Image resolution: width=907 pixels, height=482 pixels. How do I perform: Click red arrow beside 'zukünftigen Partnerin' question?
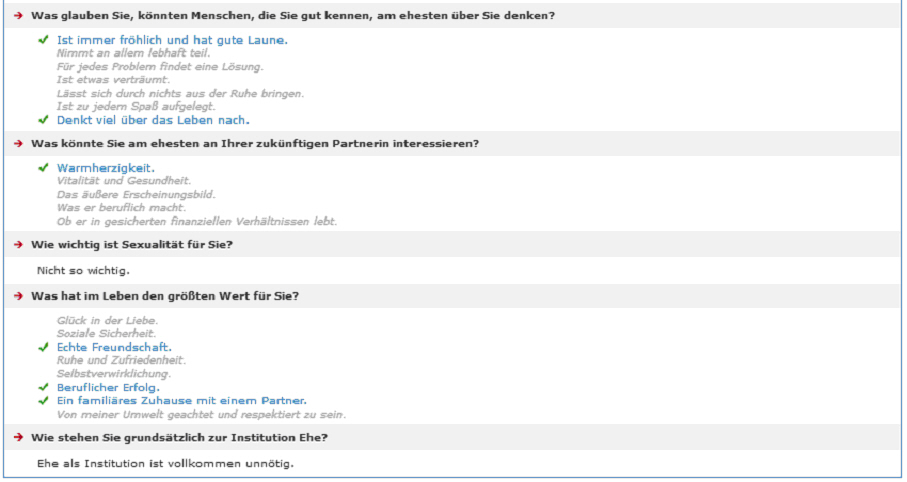[19, 144]
